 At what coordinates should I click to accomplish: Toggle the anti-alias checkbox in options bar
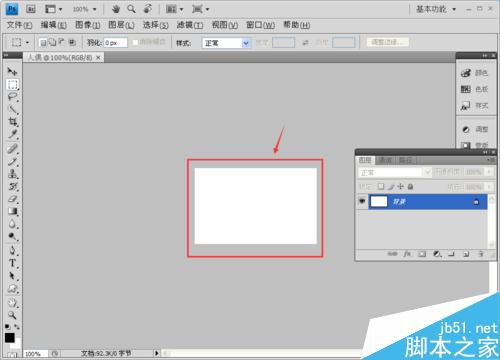point(135,43)
